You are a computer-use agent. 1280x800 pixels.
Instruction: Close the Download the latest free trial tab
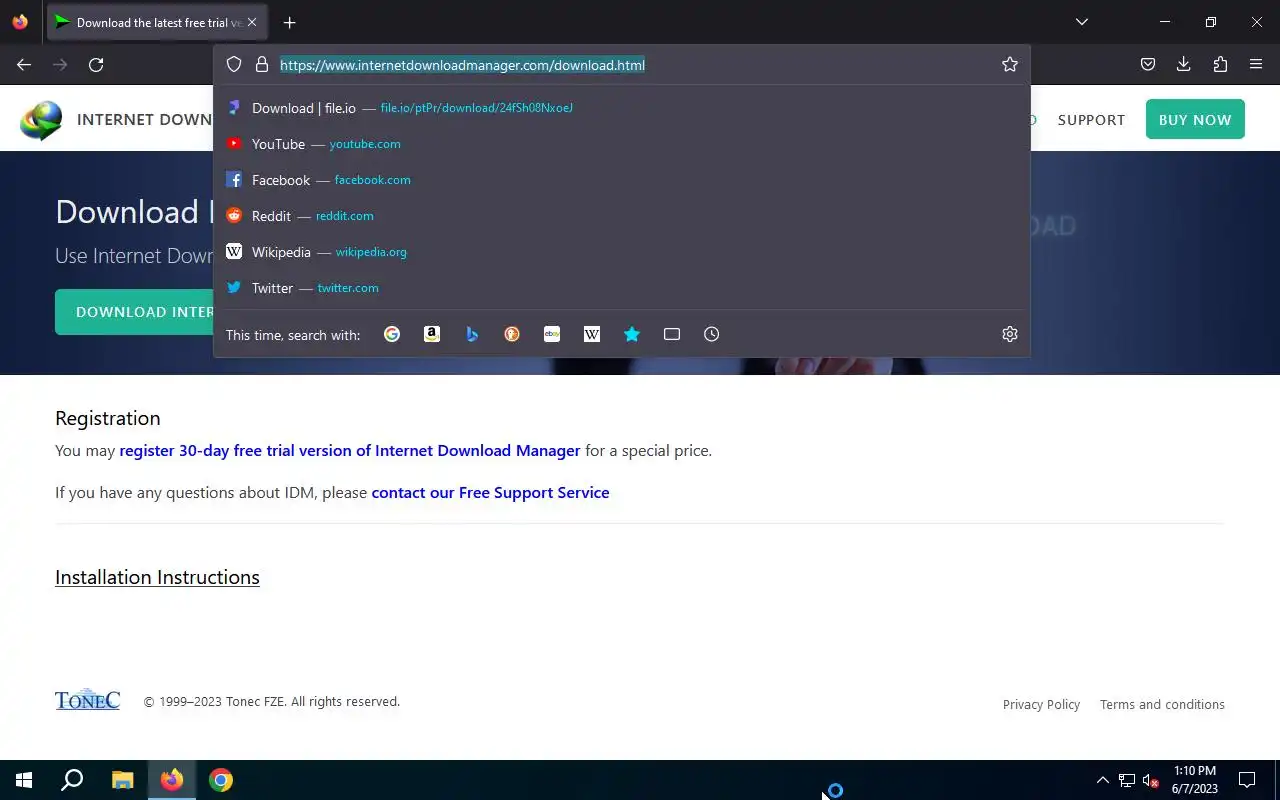click(x=252, y=22)
